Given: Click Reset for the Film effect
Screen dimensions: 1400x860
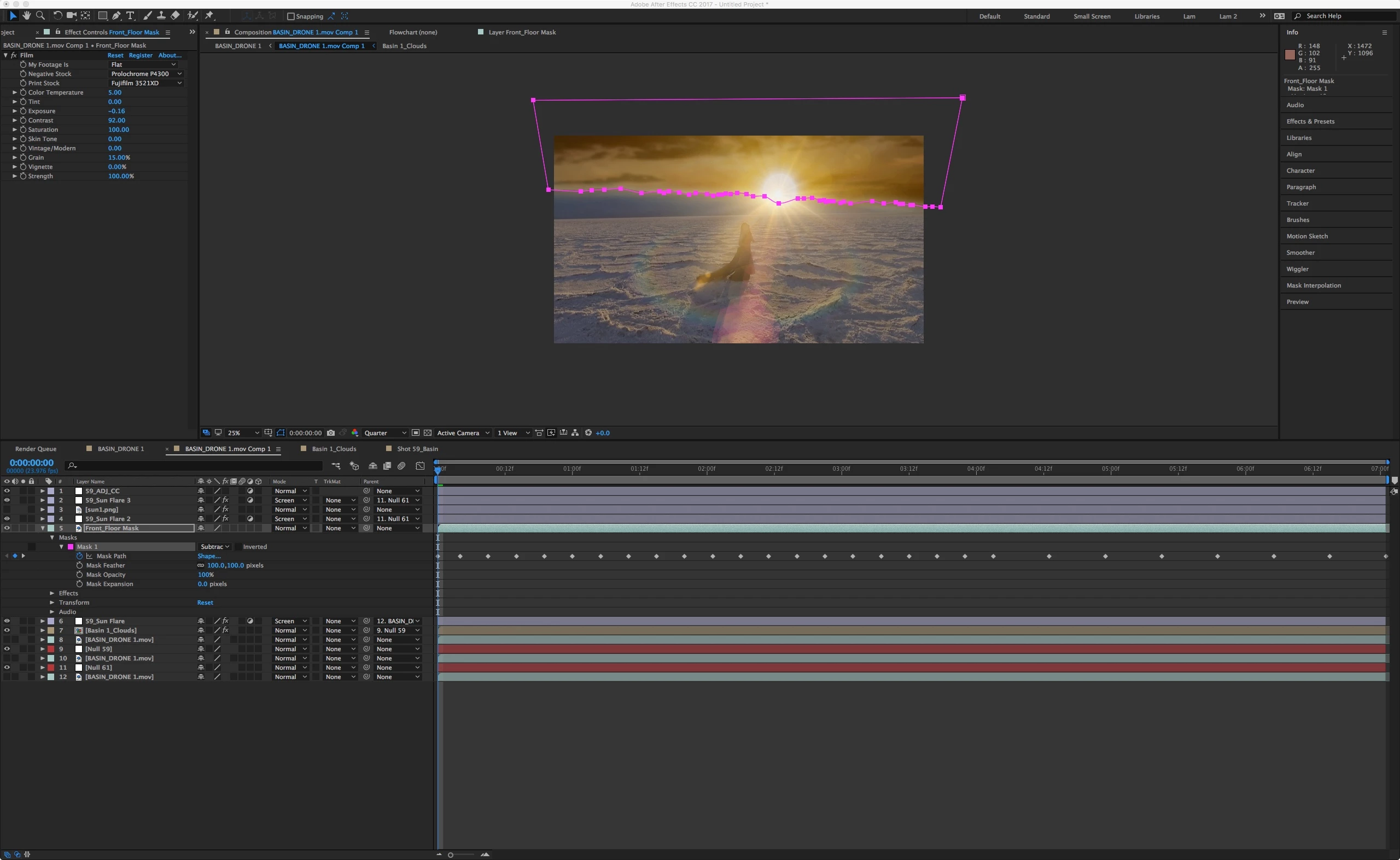Looking at the screenshot, I should [x=115, y=55].
